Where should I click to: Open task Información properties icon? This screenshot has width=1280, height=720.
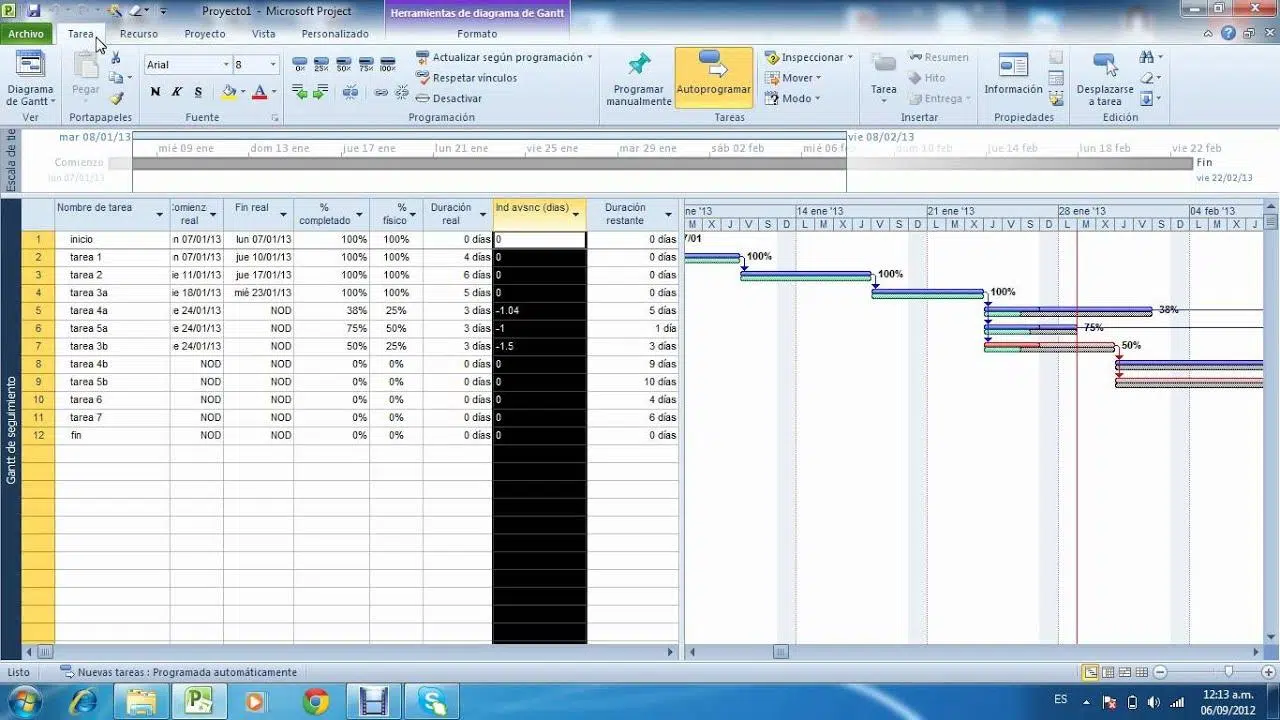tap(1013, 74)
